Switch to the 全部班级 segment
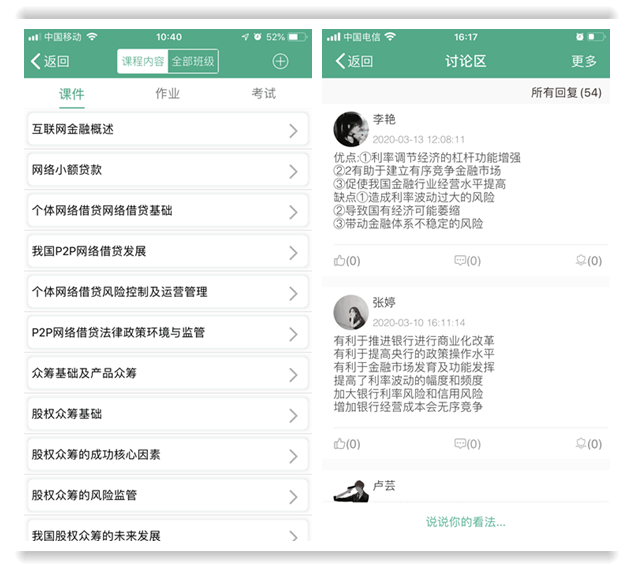 (193, 61)
